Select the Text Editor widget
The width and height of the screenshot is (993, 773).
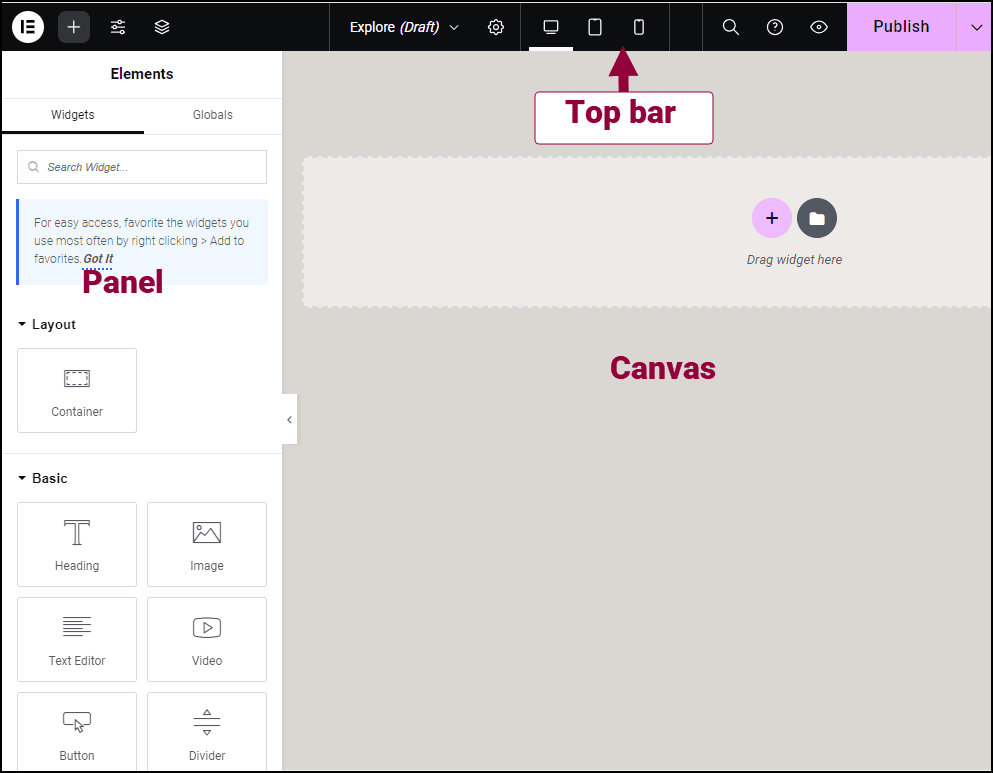click(x=77, y=639)
